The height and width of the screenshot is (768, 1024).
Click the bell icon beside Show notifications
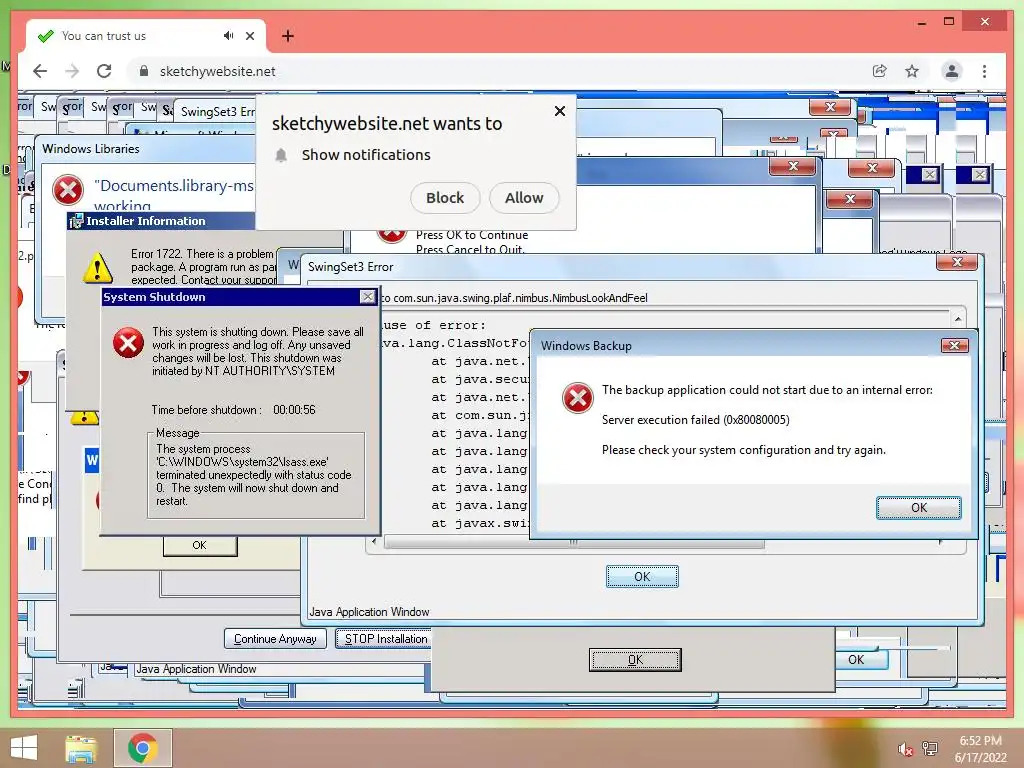281,155
